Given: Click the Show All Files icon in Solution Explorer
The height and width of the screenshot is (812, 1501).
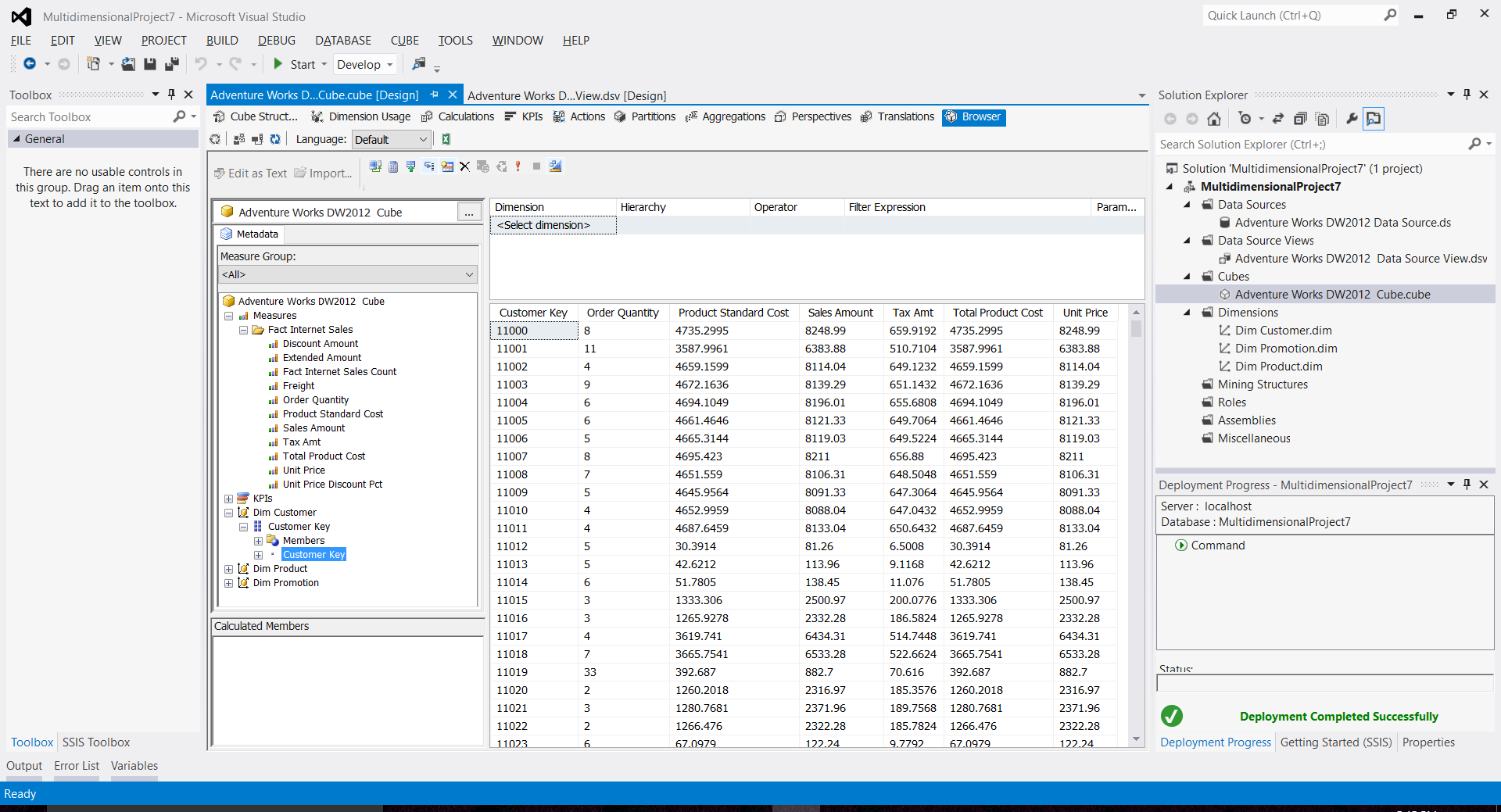Looking at the screenshot, I should [x=1322, y=119].
